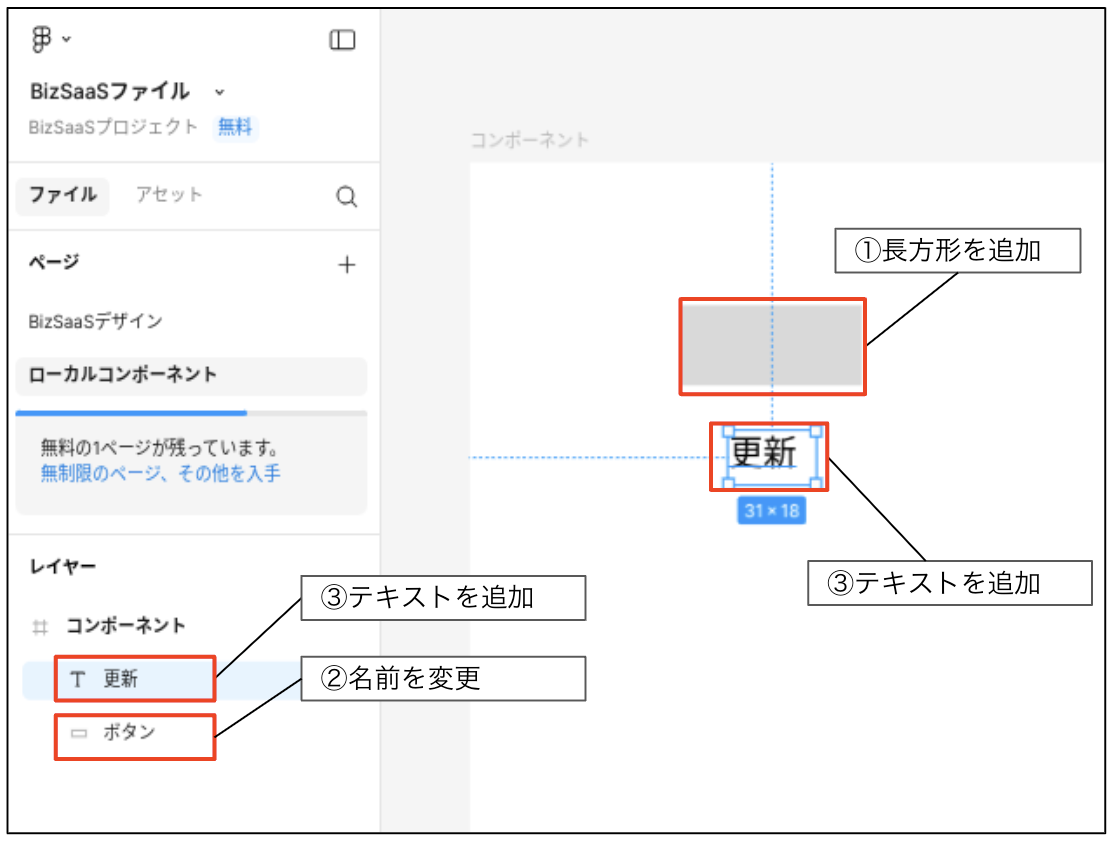Click the 31 × 18 size badge
This screenshot has width=1113, height=843.
tap(772, 511)
